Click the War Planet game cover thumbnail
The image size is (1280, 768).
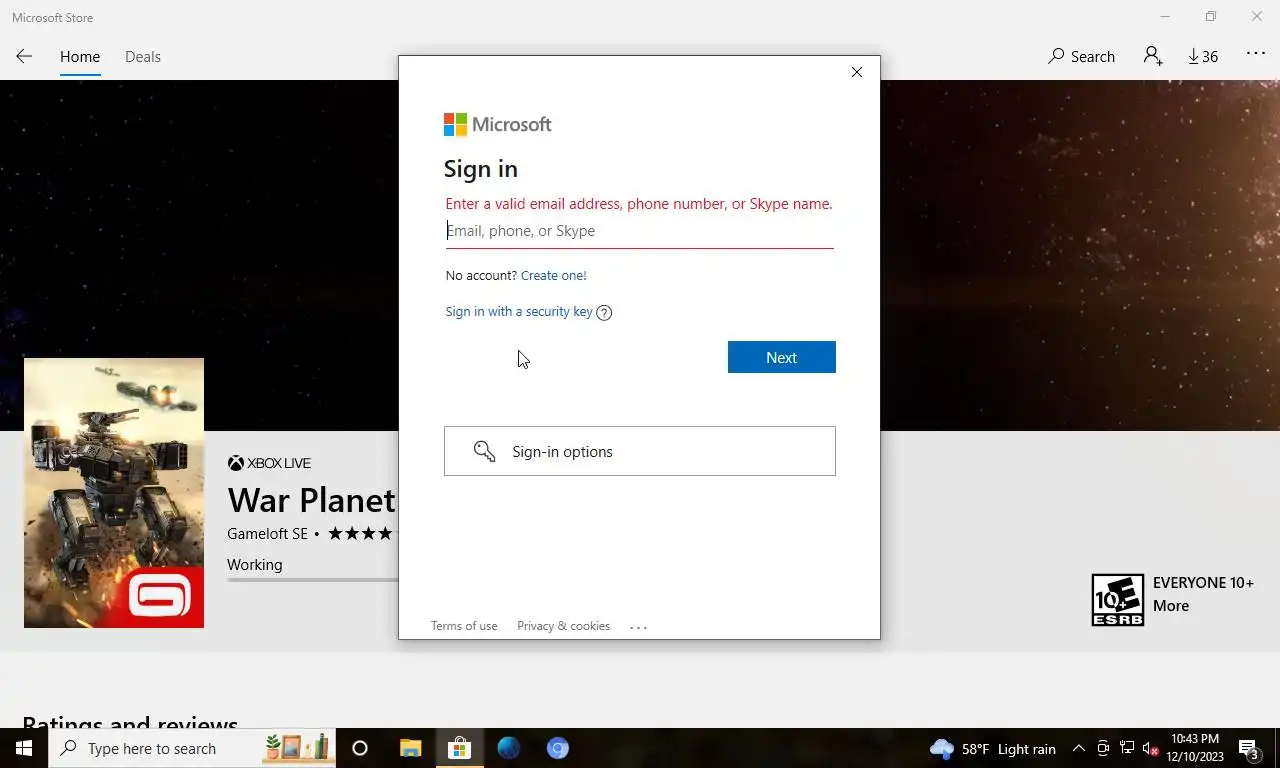click(x=114, y=493)
